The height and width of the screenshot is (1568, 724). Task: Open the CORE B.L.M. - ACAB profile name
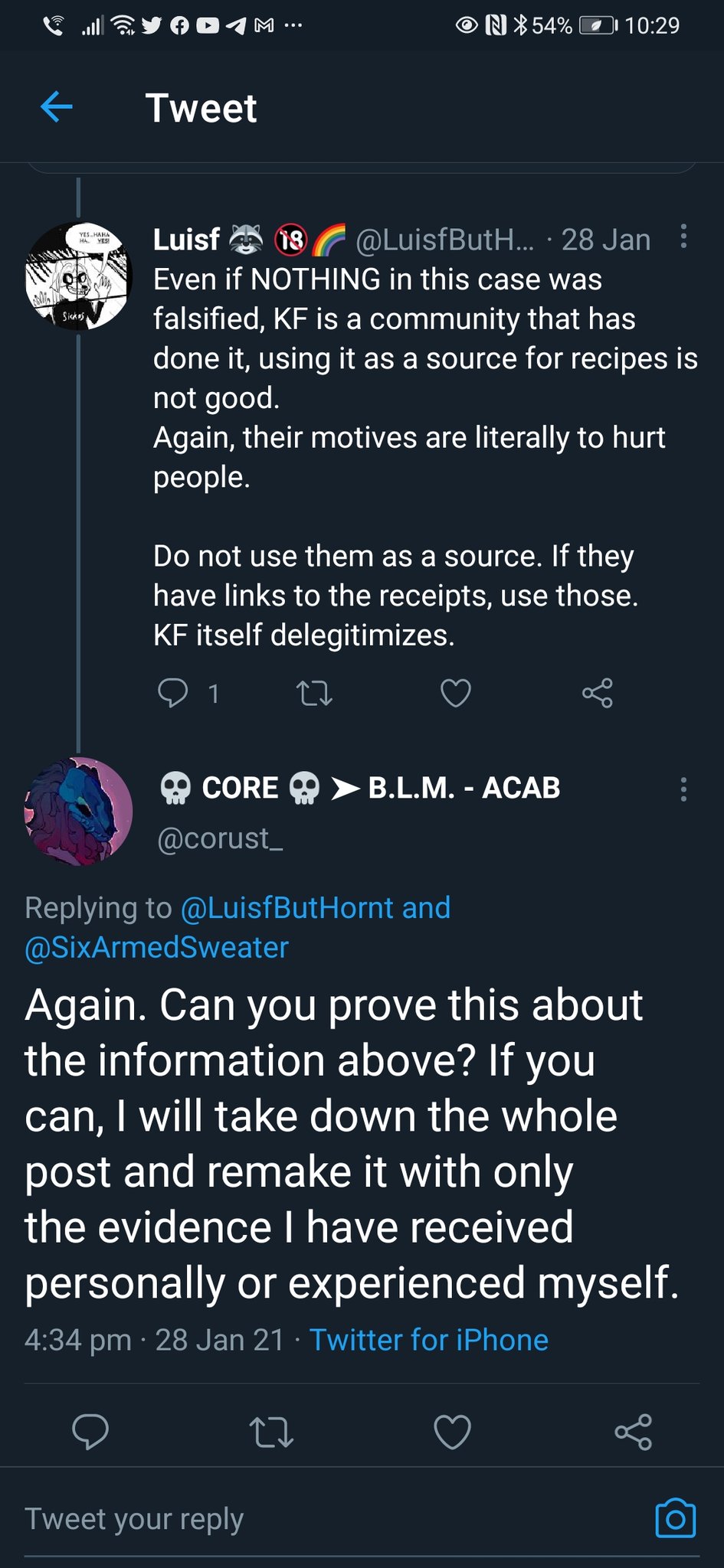coord(359,788)
